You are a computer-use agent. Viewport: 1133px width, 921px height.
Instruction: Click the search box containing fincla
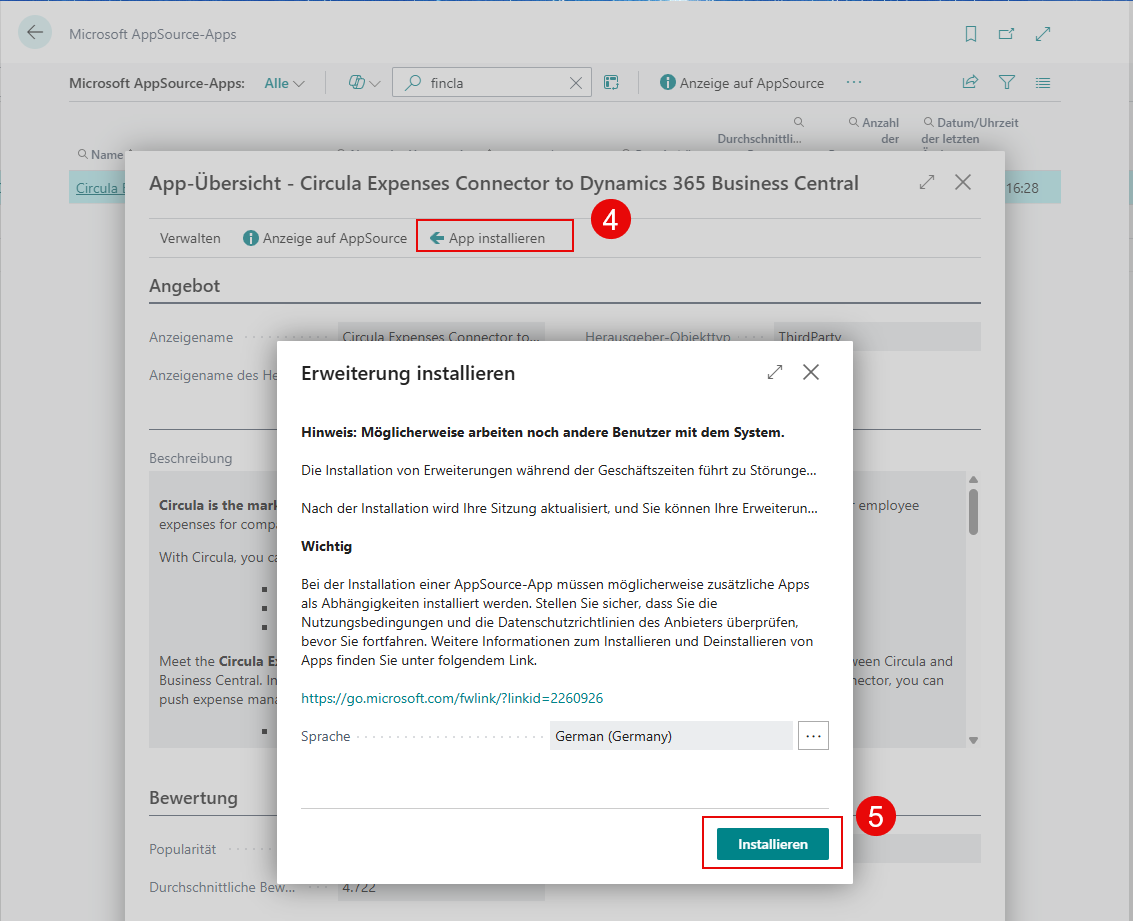click(491, 82)
